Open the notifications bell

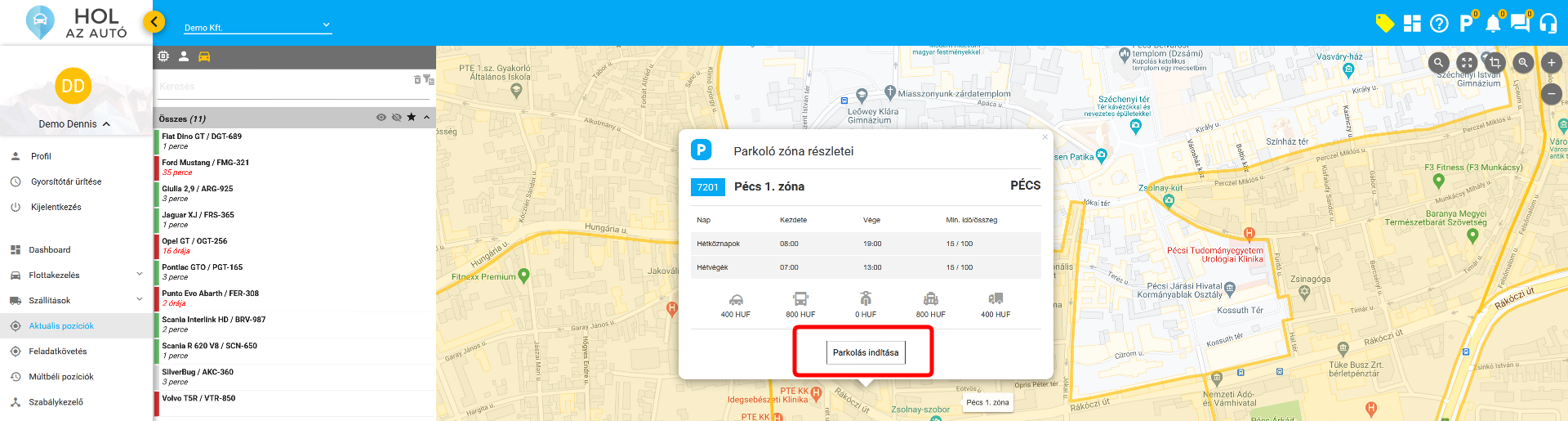click(1493, 23)
